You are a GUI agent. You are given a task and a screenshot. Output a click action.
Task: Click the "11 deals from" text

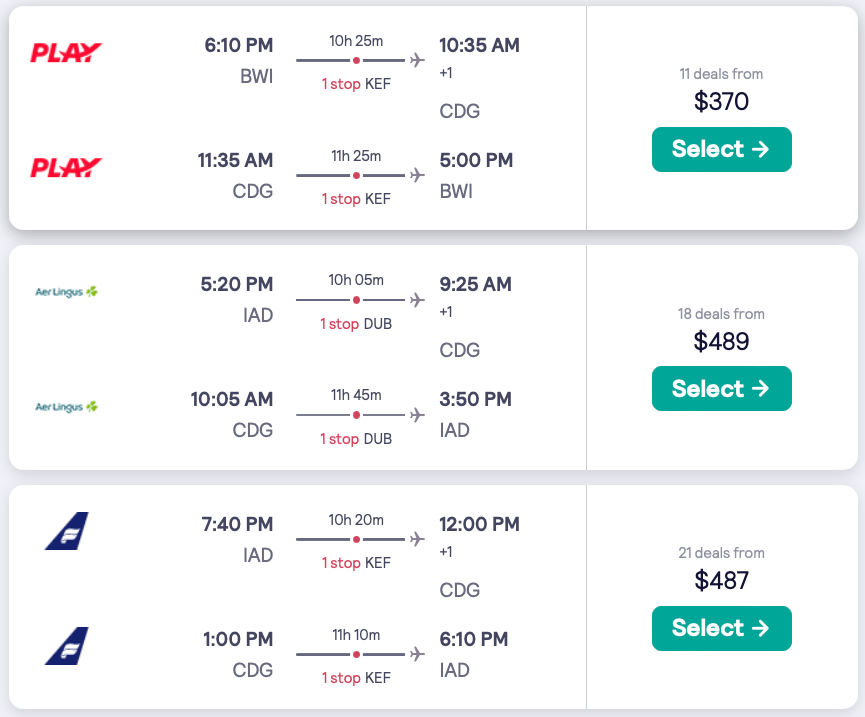pos(721,74)
